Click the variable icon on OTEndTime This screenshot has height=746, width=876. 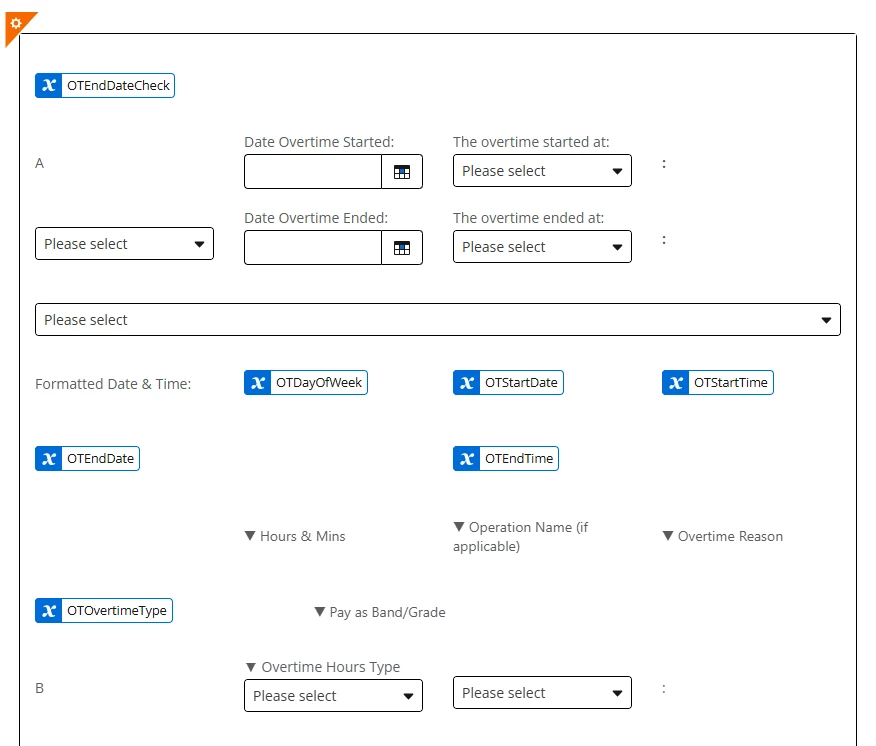tap(466, 459)
